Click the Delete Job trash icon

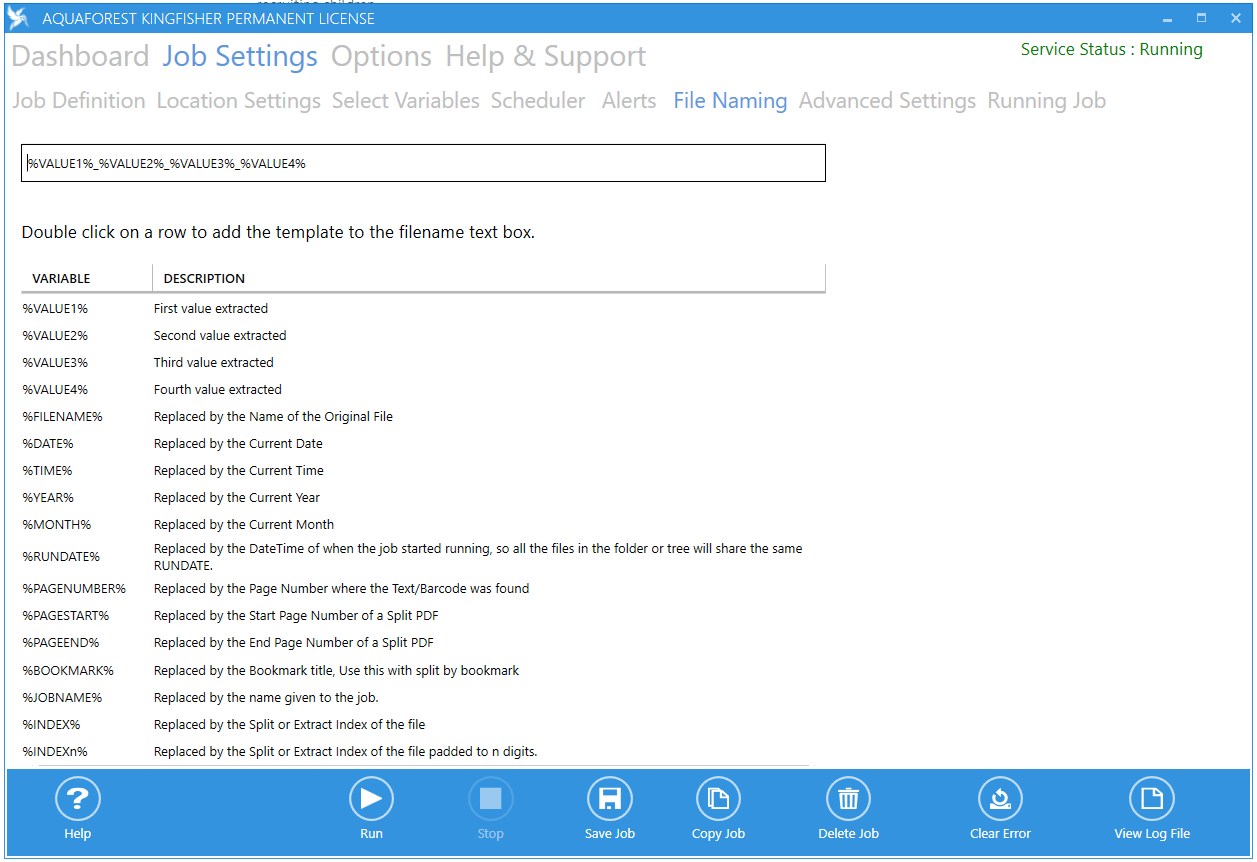pos(848,799)
